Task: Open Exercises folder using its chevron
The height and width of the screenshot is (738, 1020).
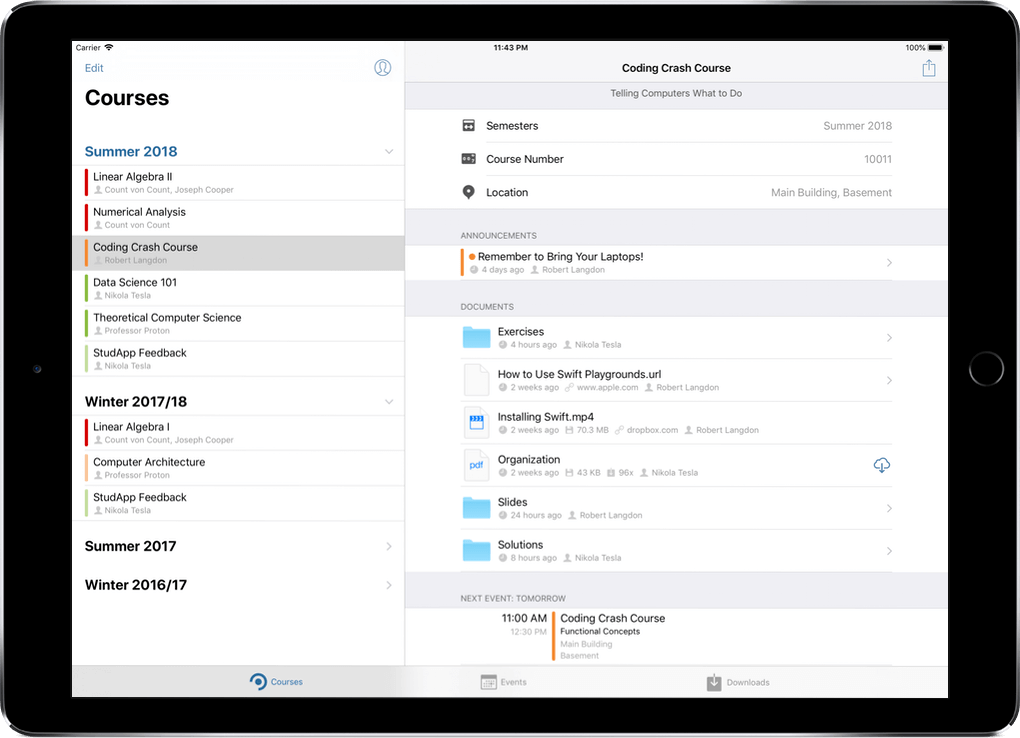Action: point(889,337)
